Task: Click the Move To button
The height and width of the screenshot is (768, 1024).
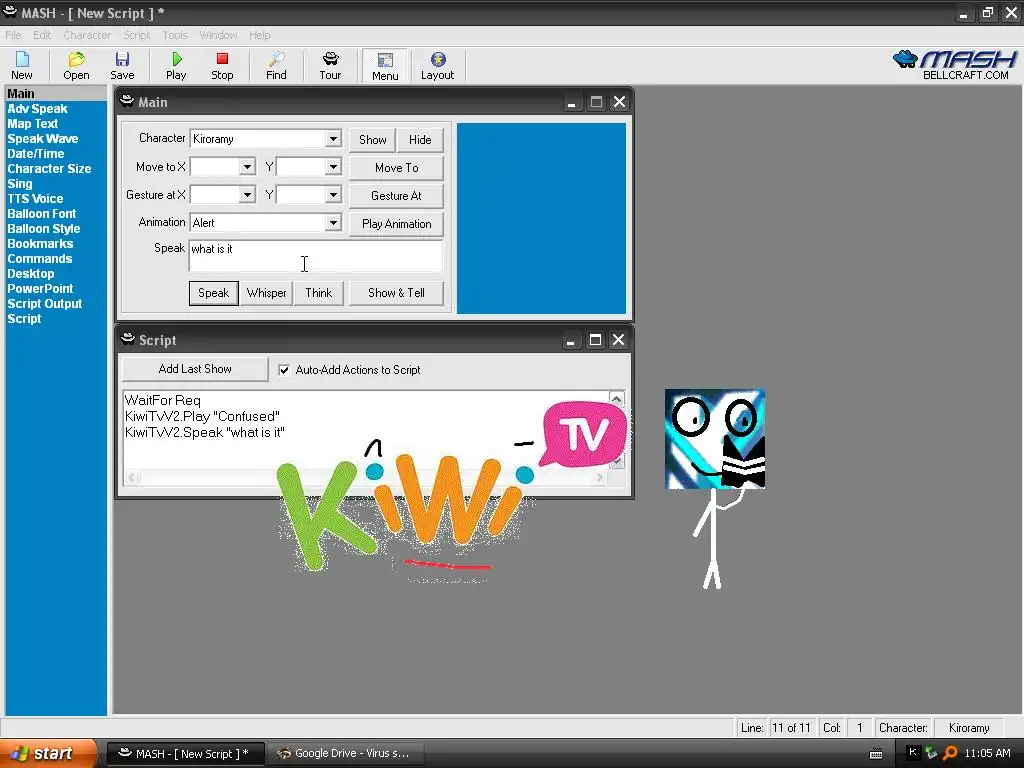Action: pyautogui.click(x=396, y=168)
